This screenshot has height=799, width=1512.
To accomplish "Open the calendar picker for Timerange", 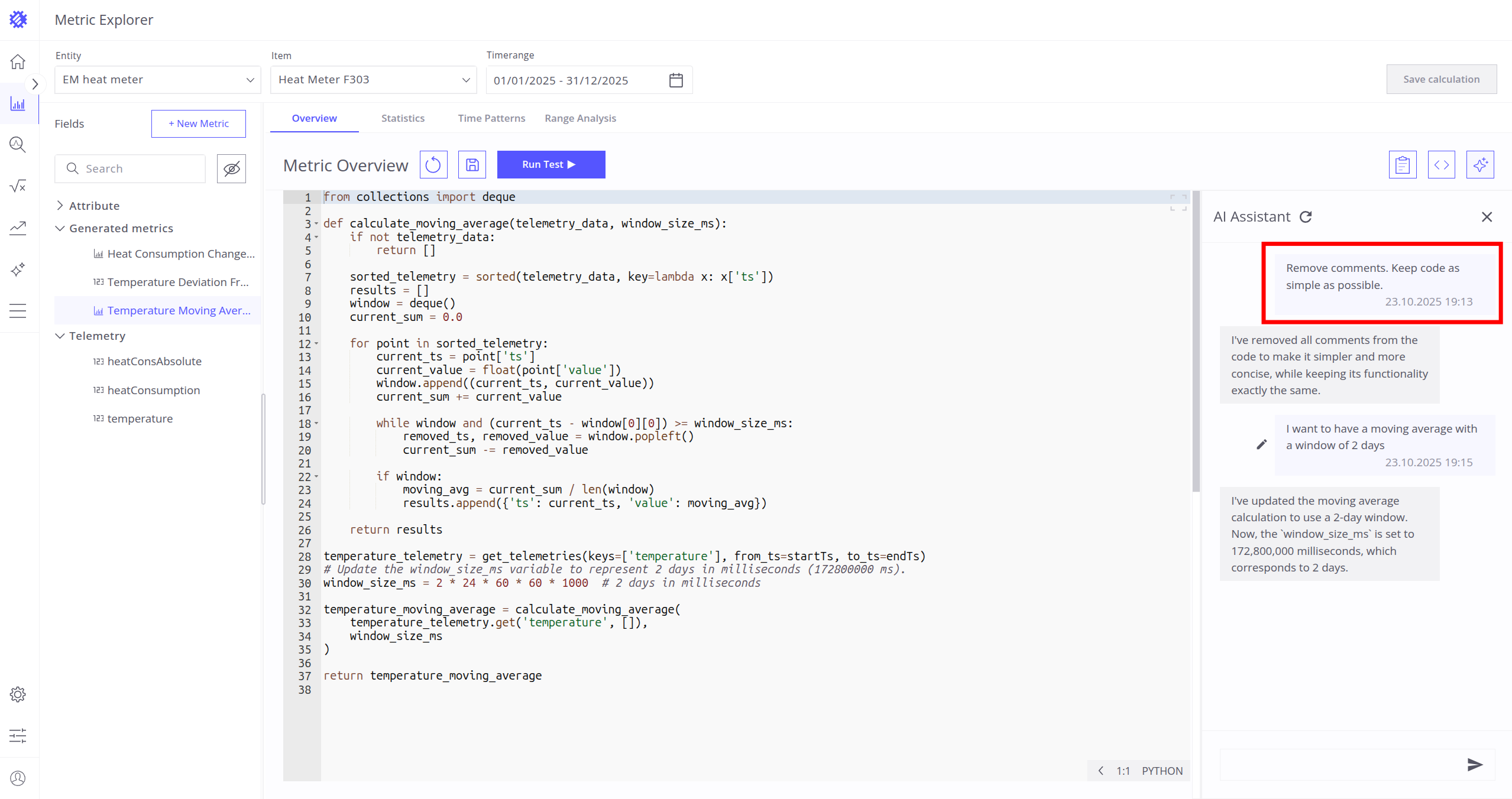I will point(676,80).
